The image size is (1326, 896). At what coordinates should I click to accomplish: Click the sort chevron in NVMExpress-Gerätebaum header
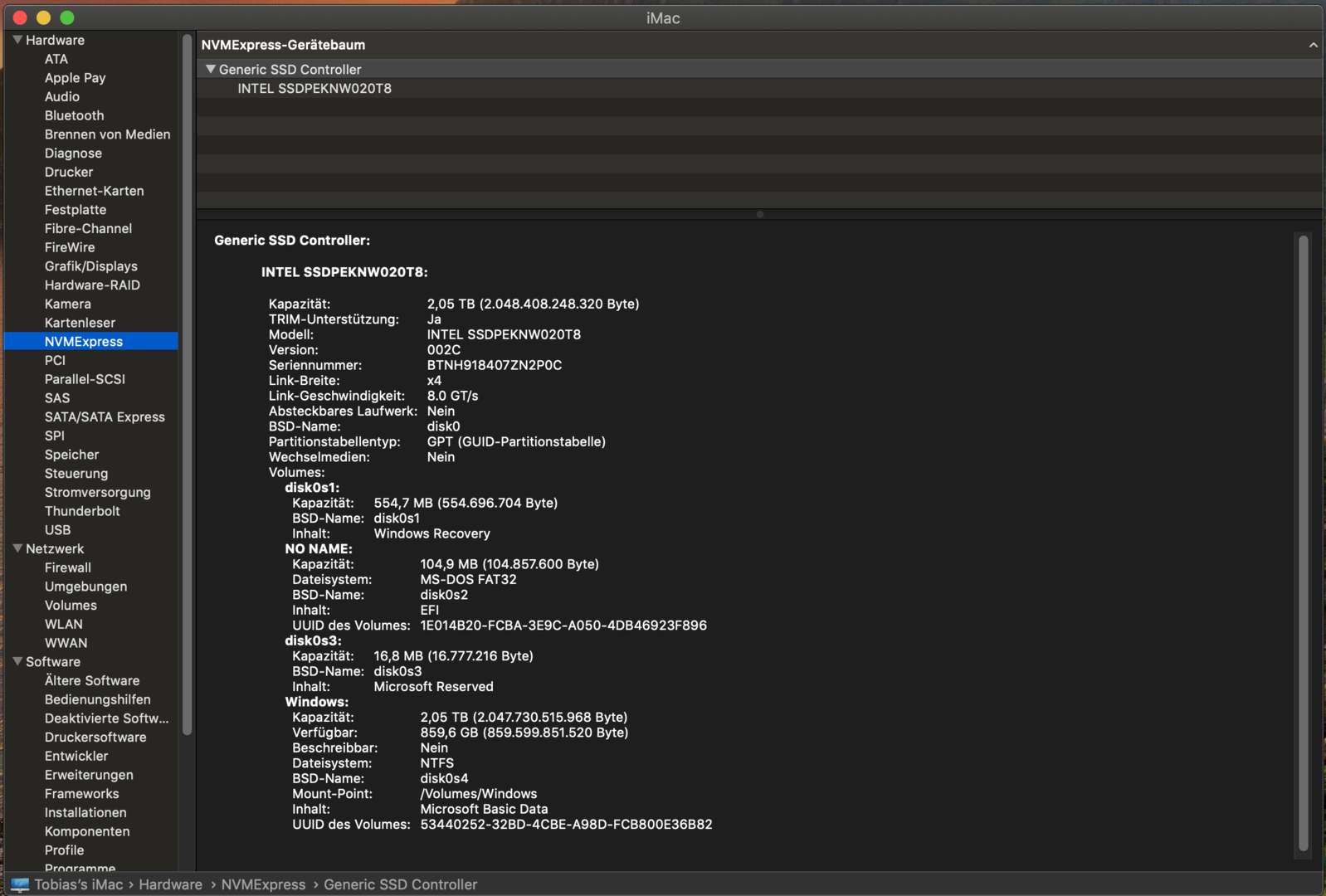tap(1313, 45)
